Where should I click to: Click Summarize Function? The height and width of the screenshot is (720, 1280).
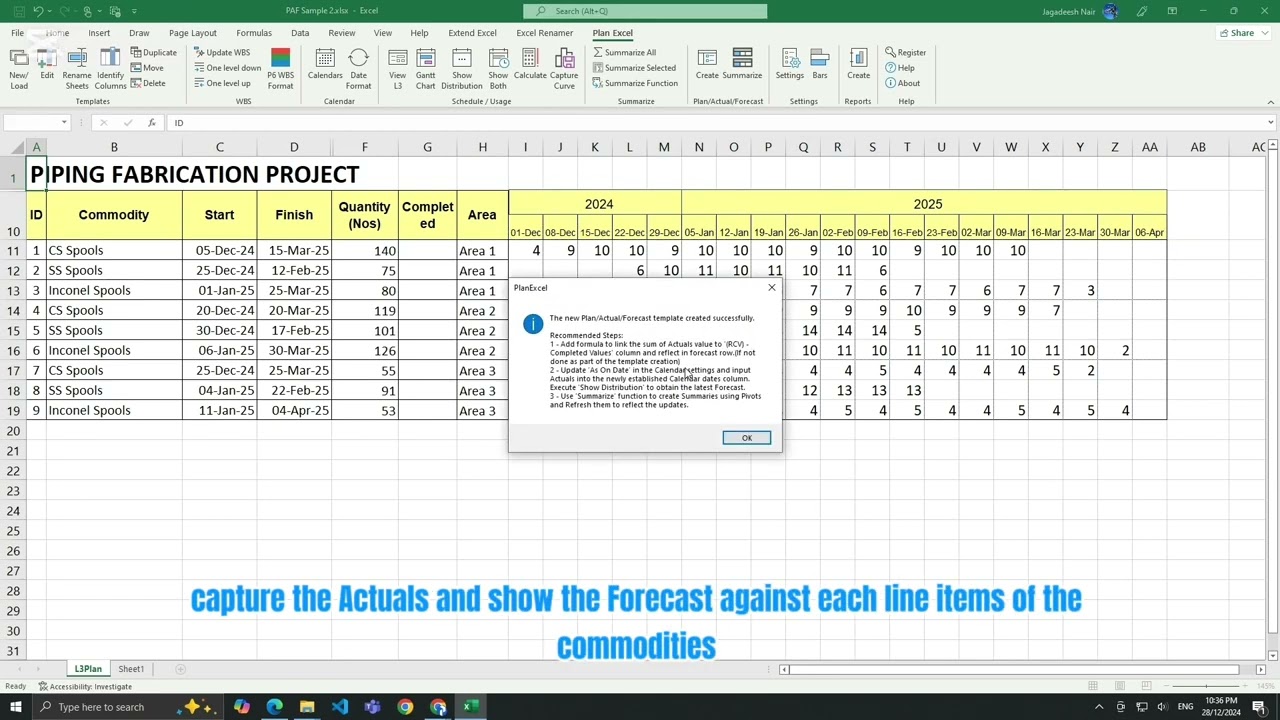pyautogui.click(x=635, y=83)
